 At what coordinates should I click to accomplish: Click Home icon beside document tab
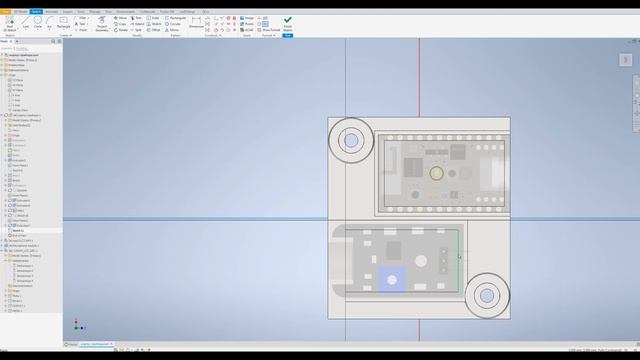pyautogui.click(x=66, y=344)
